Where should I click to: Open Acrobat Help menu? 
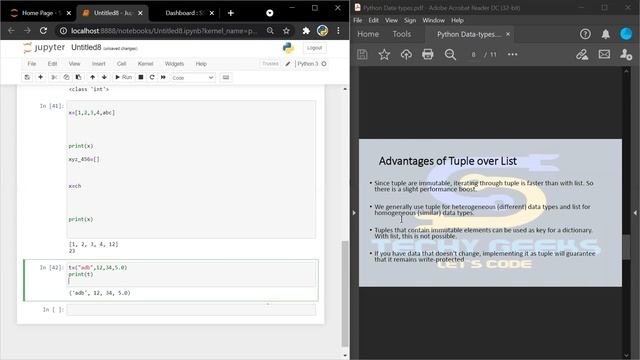tap(457, 20)
